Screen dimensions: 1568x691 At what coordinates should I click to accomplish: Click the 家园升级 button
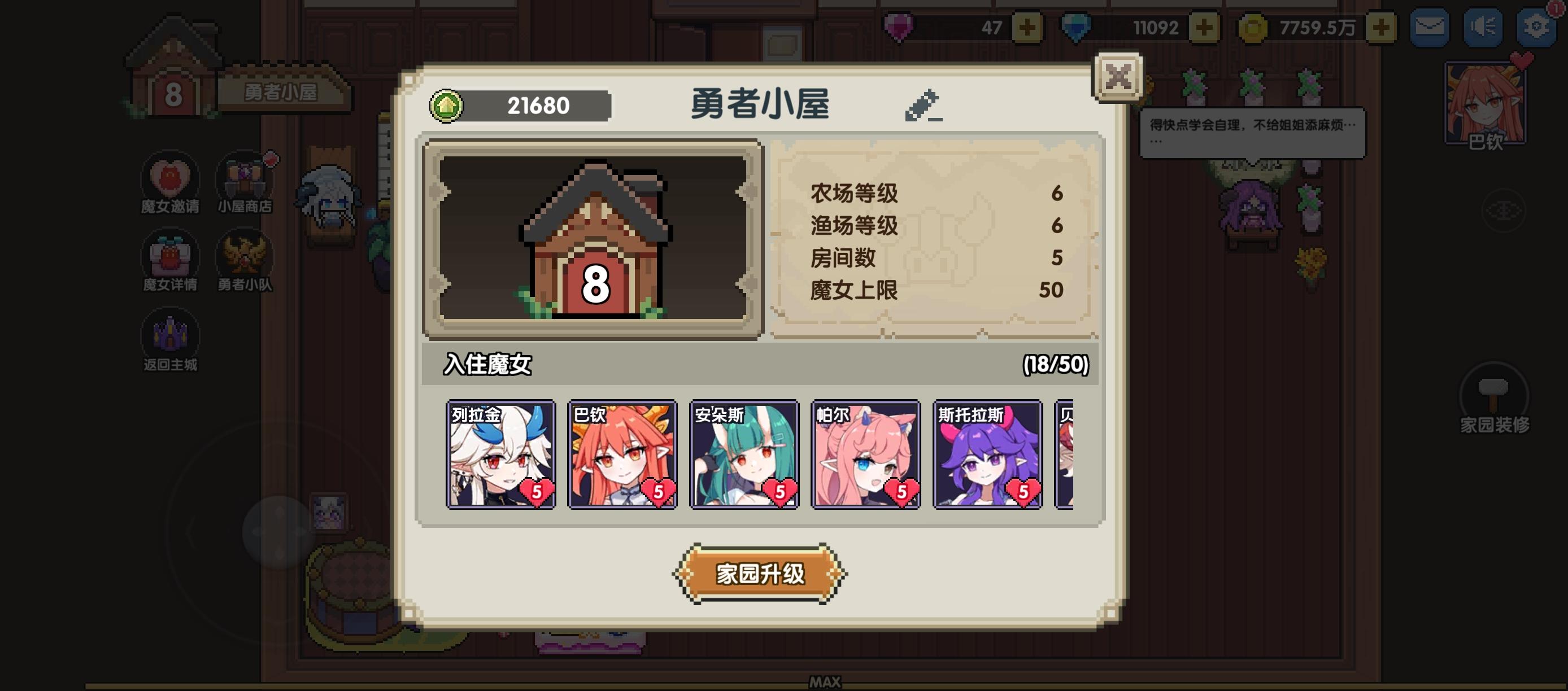point(760,574)
